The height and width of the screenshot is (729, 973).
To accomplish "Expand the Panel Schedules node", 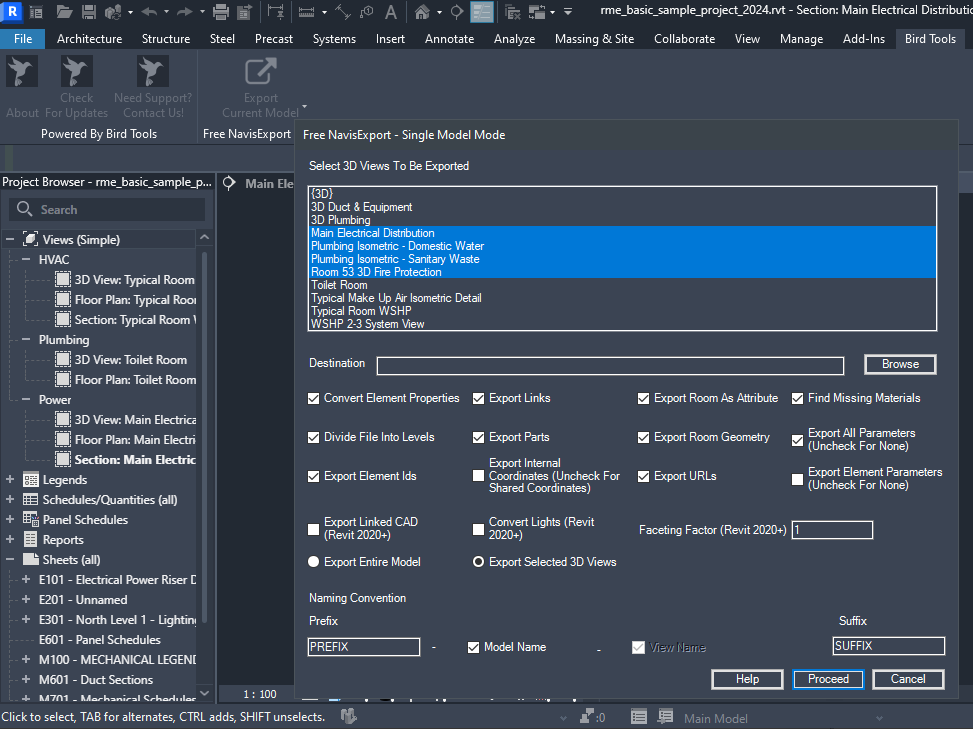I will coord(11,520).
